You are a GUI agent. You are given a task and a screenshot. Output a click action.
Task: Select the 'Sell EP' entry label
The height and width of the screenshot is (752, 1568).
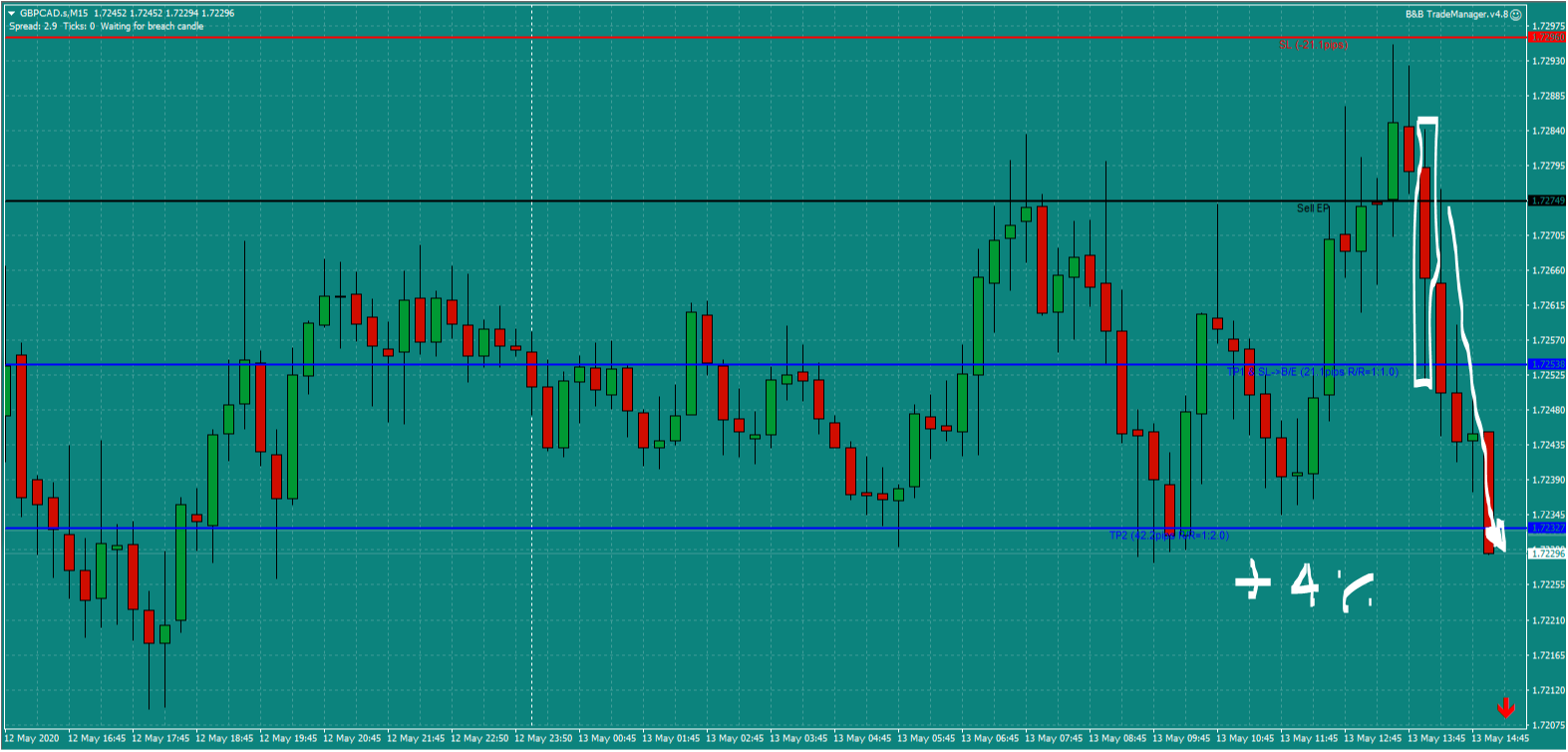[1313, 208]
